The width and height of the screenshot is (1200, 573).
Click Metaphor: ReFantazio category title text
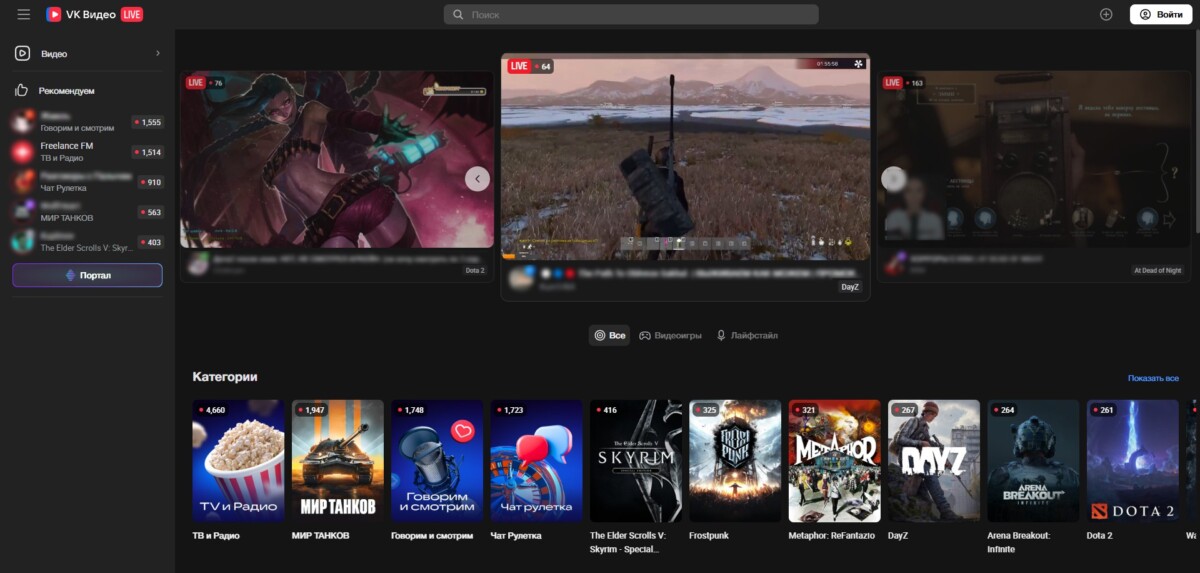coord(831,536)
